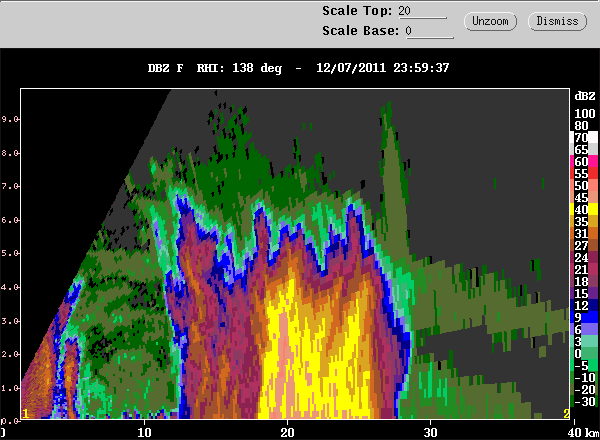Click the yellow marker 1 at plot corner
Screen dimensions: 600x440
pyautogui.click(x=25, y=414)
